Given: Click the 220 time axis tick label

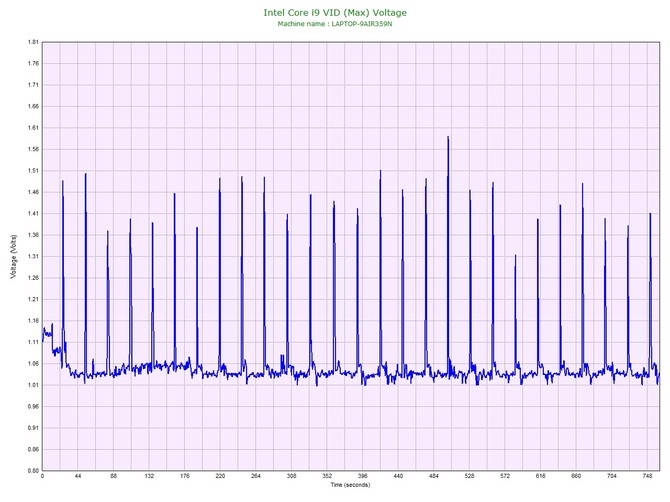Looking at the screenshot, I should click(220, 476).
